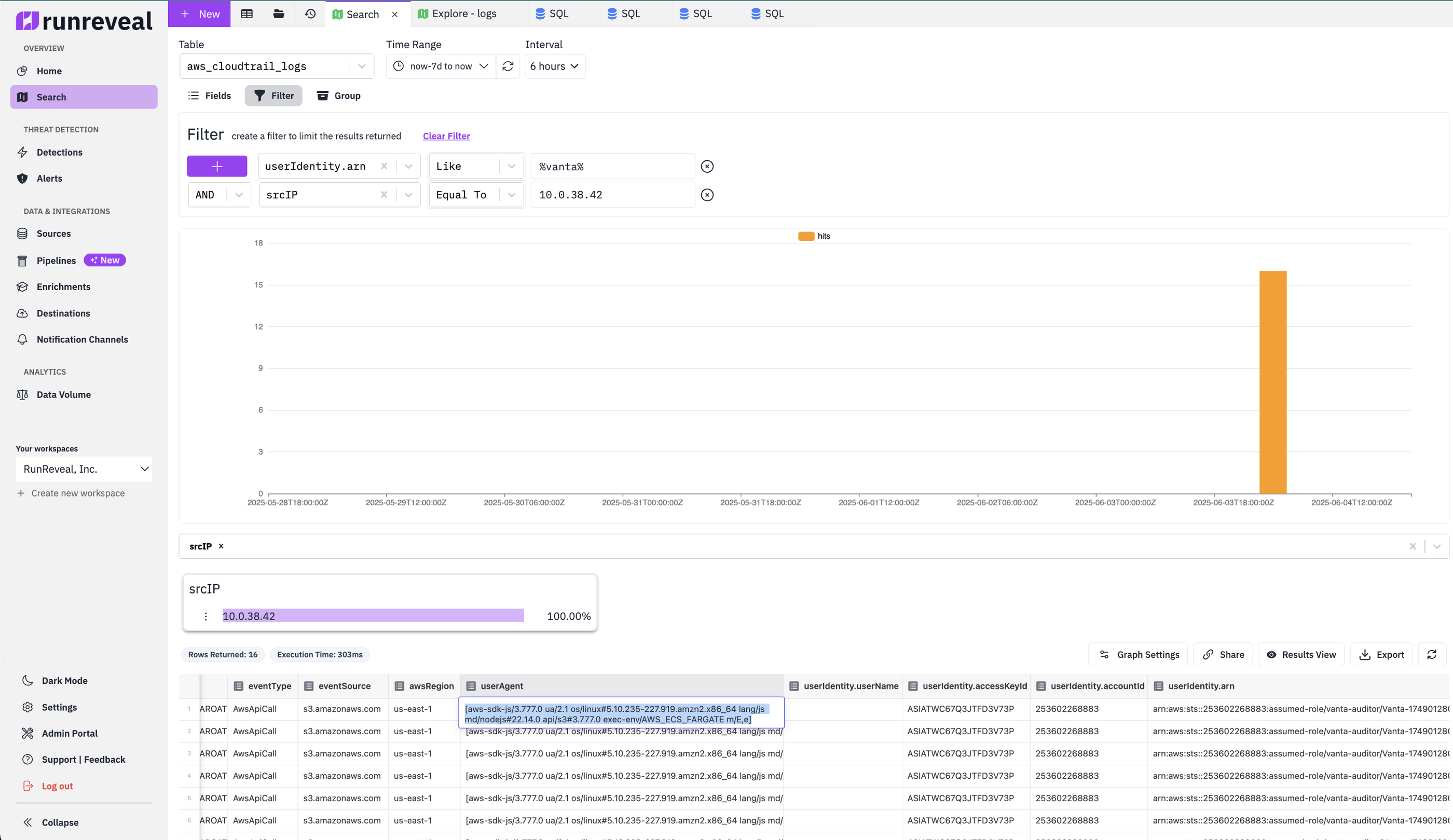Remove the srcIP filter row

(x=707, y=195)
